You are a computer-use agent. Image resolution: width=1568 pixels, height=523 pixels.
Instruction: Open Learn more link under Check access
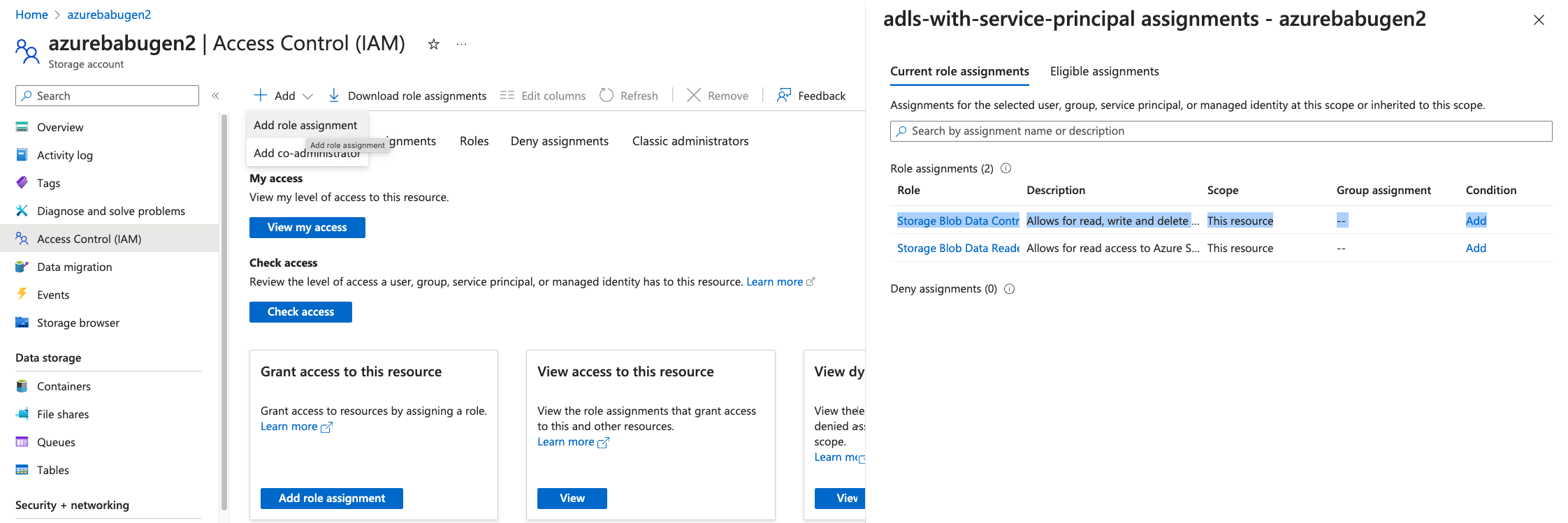coord(781,282)
